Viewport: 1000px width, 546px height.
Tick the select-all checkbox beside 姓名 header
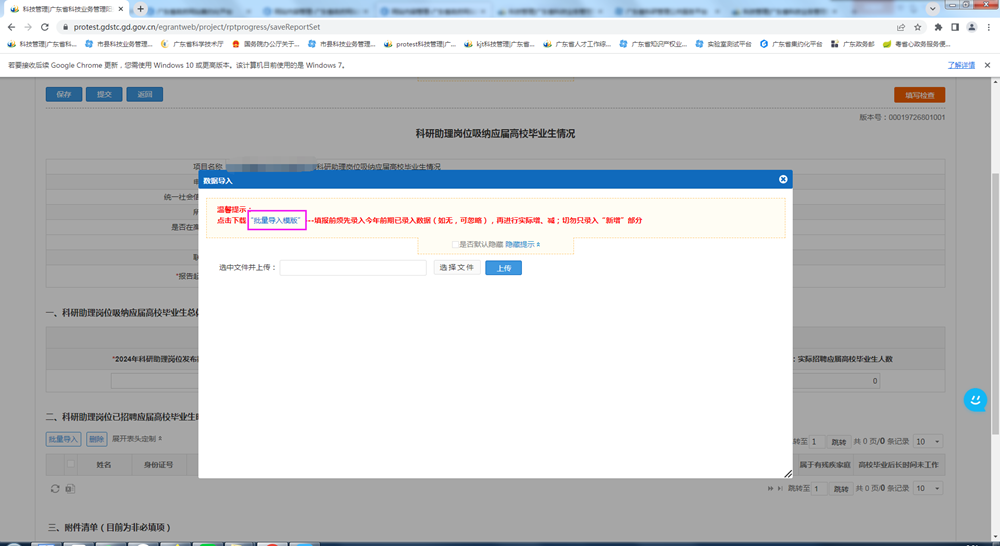71,464
